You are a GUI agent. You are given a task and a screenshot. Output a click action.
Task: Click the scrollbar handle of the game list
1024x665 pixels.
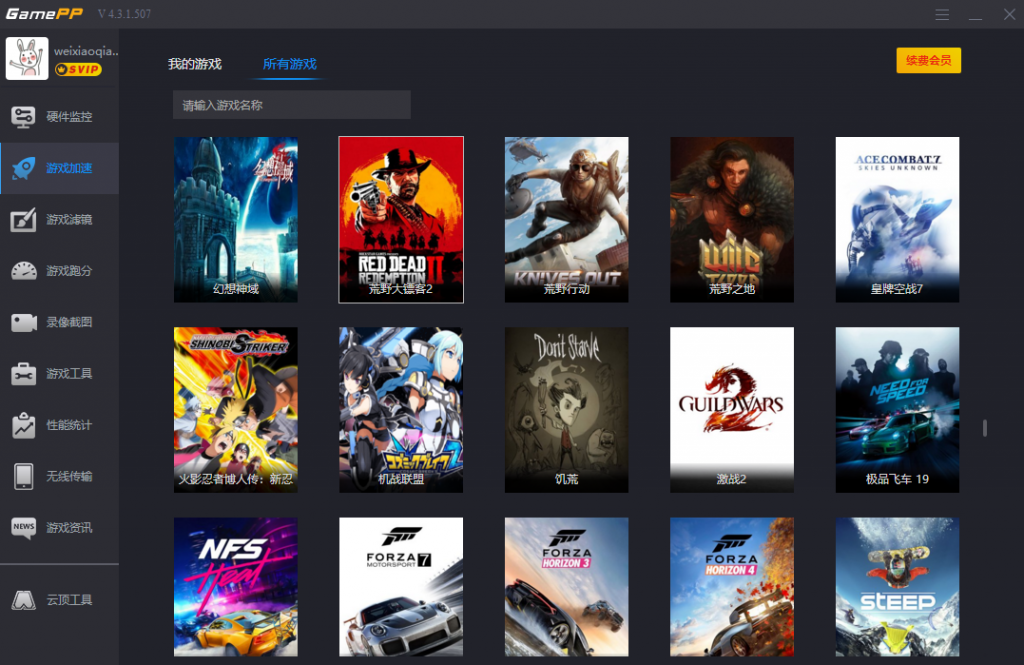[985, 428]
